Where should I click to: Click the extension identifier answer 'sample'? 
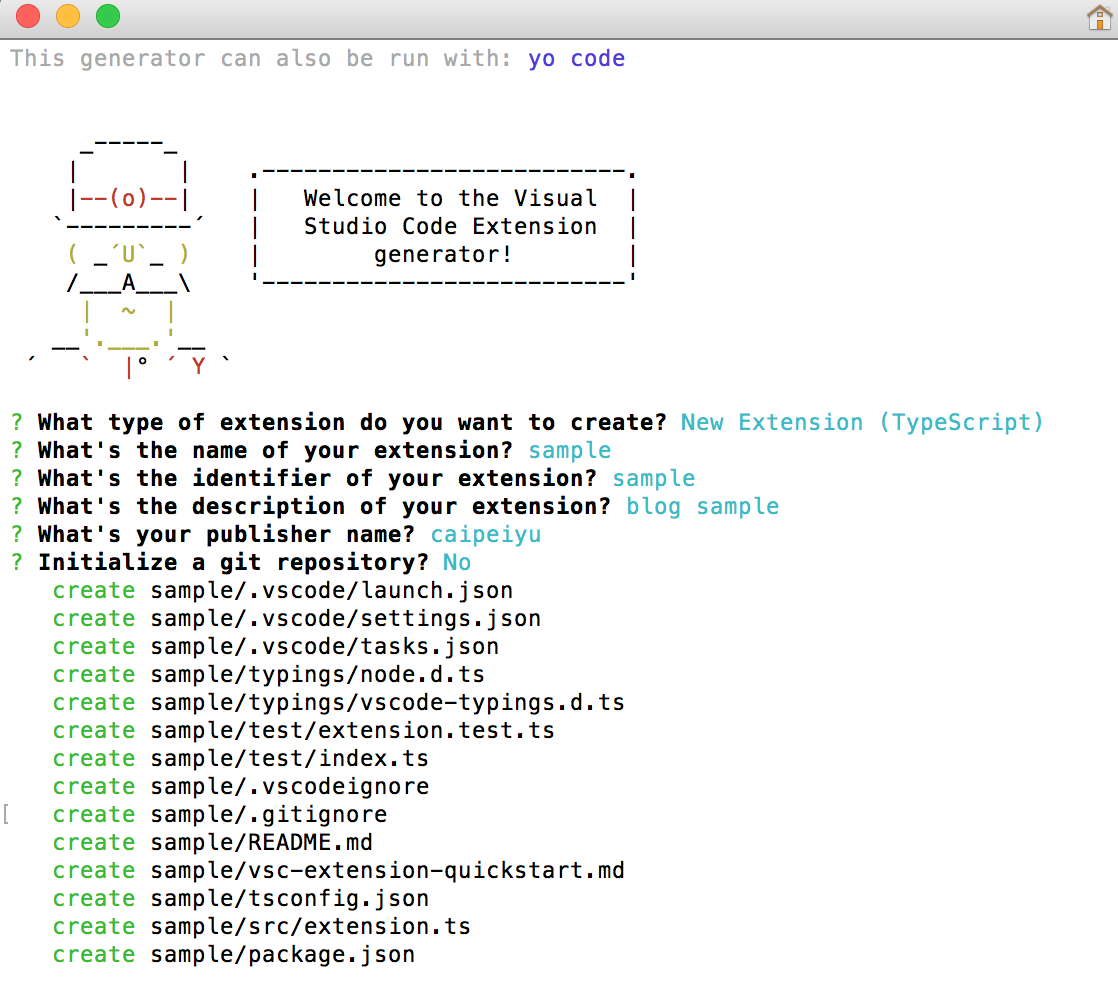(654, 478)
